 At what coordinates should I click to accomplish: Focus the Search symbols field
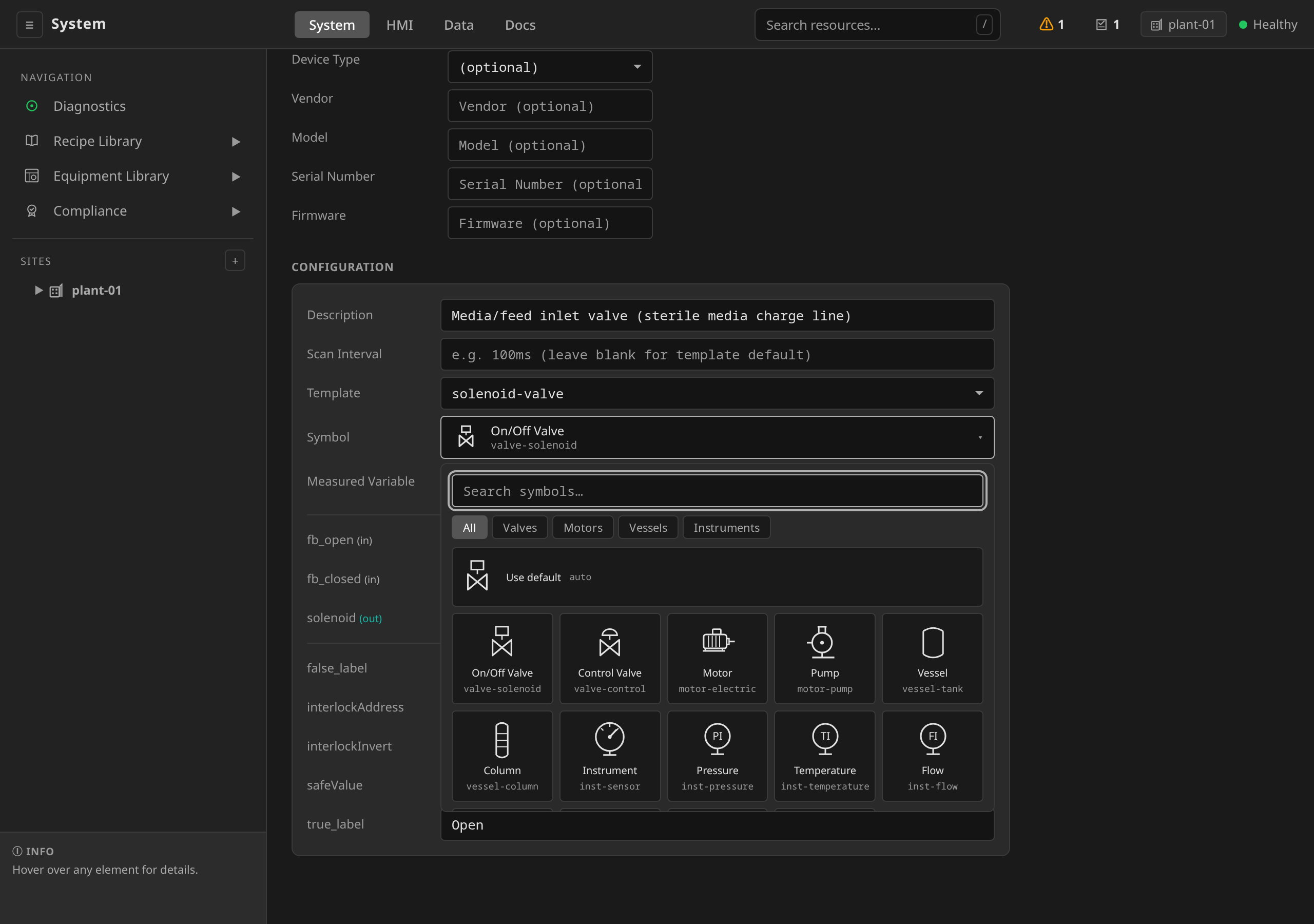717,491
